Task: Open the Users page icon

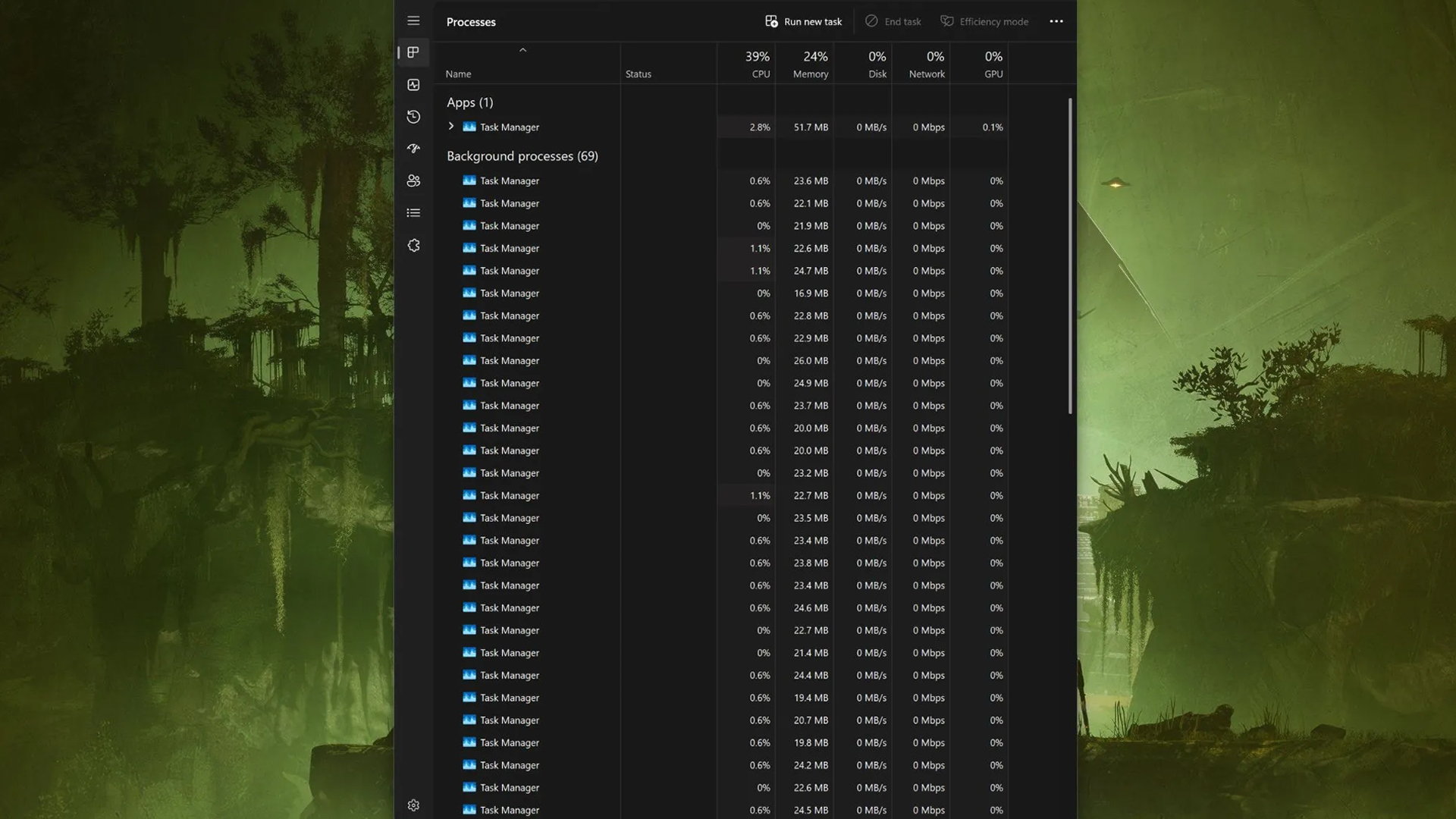Action: pyautogui.click(x=413, y=180)
